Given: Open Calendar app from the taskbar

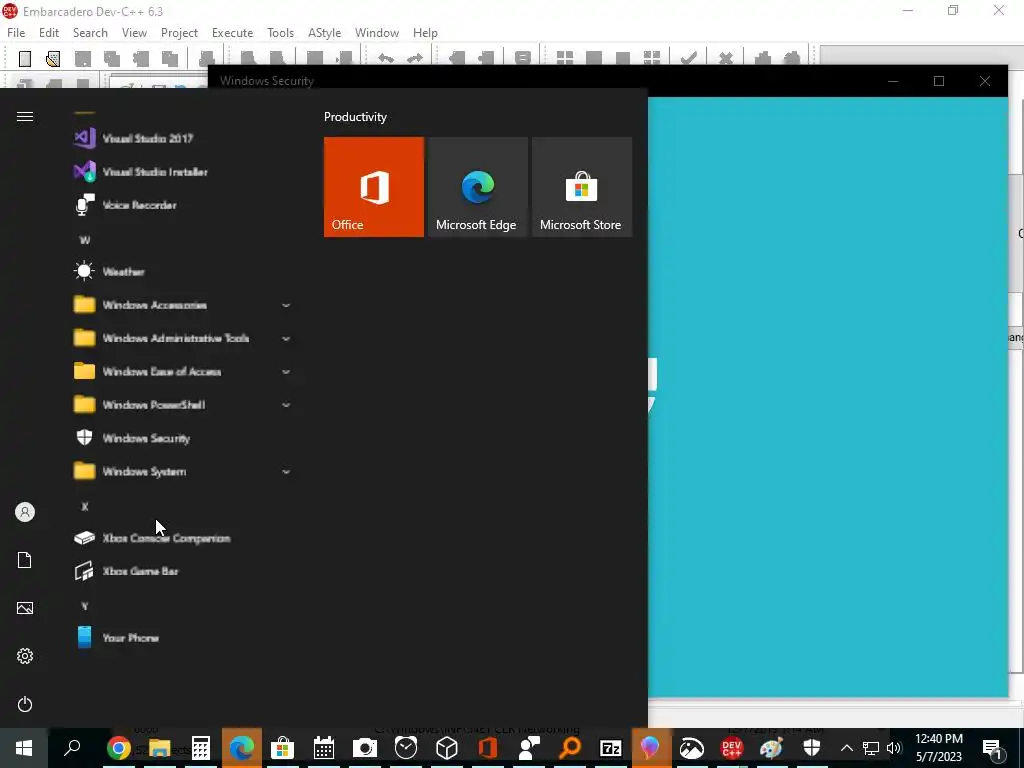Looking at the screenshot, I should (x=324, y=748).
